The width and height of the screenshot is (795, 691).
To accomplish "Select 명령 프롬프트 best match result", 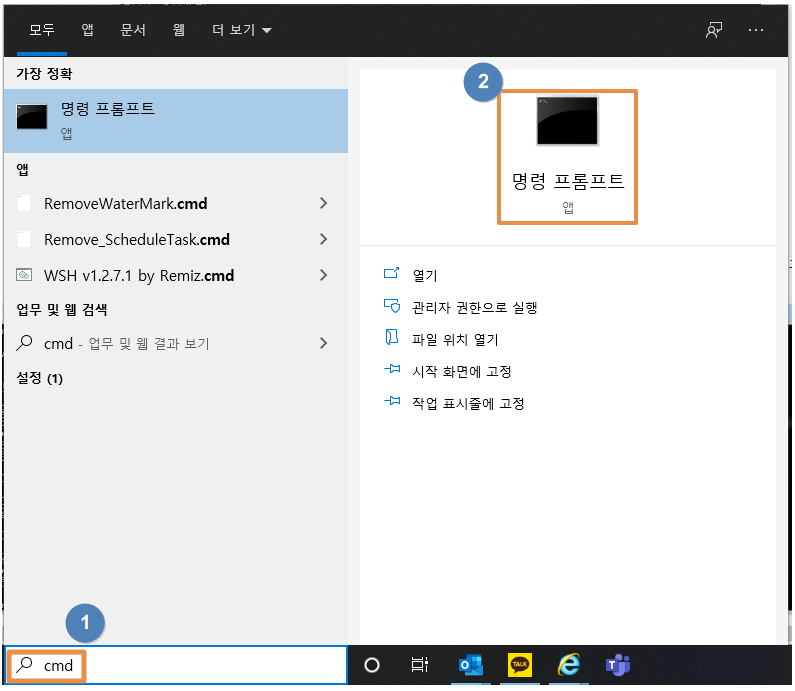I will 176,121.
